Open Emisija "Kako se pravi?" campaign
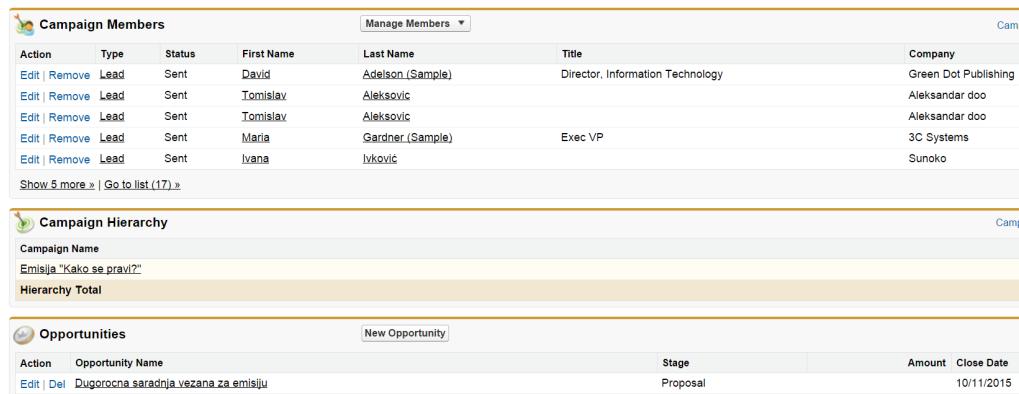 click(x=81, y=269)
